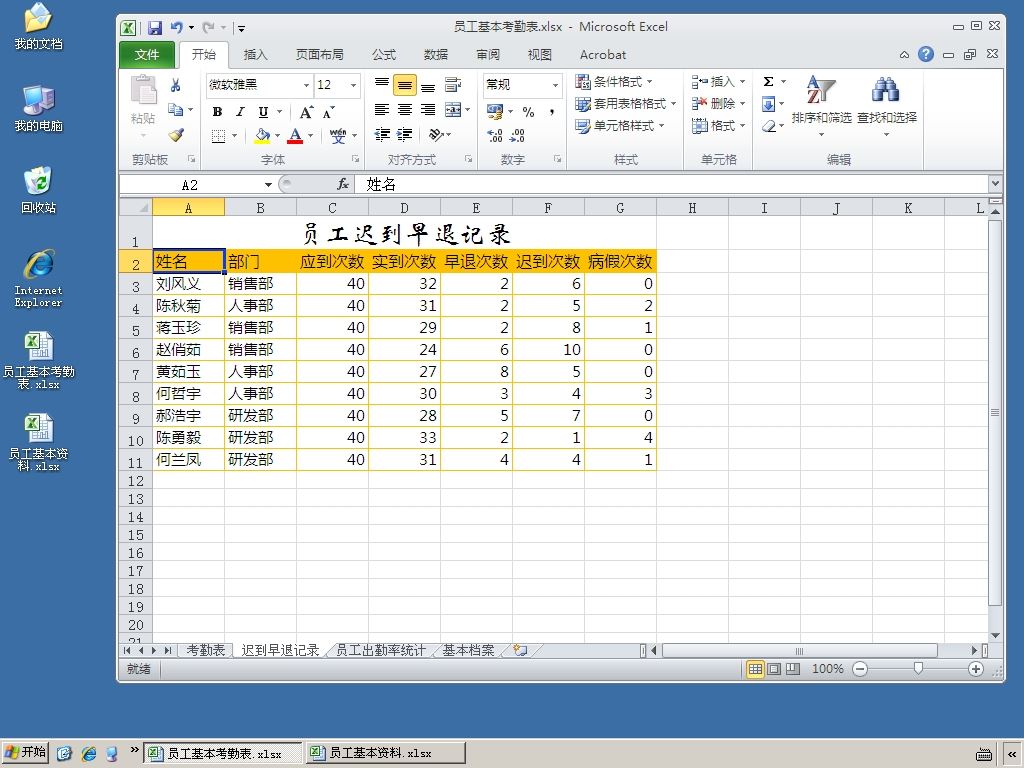The width and height of the screenshot is (1024, 768).
Task: Undo the last action
Action: click(x=176, y=27)
